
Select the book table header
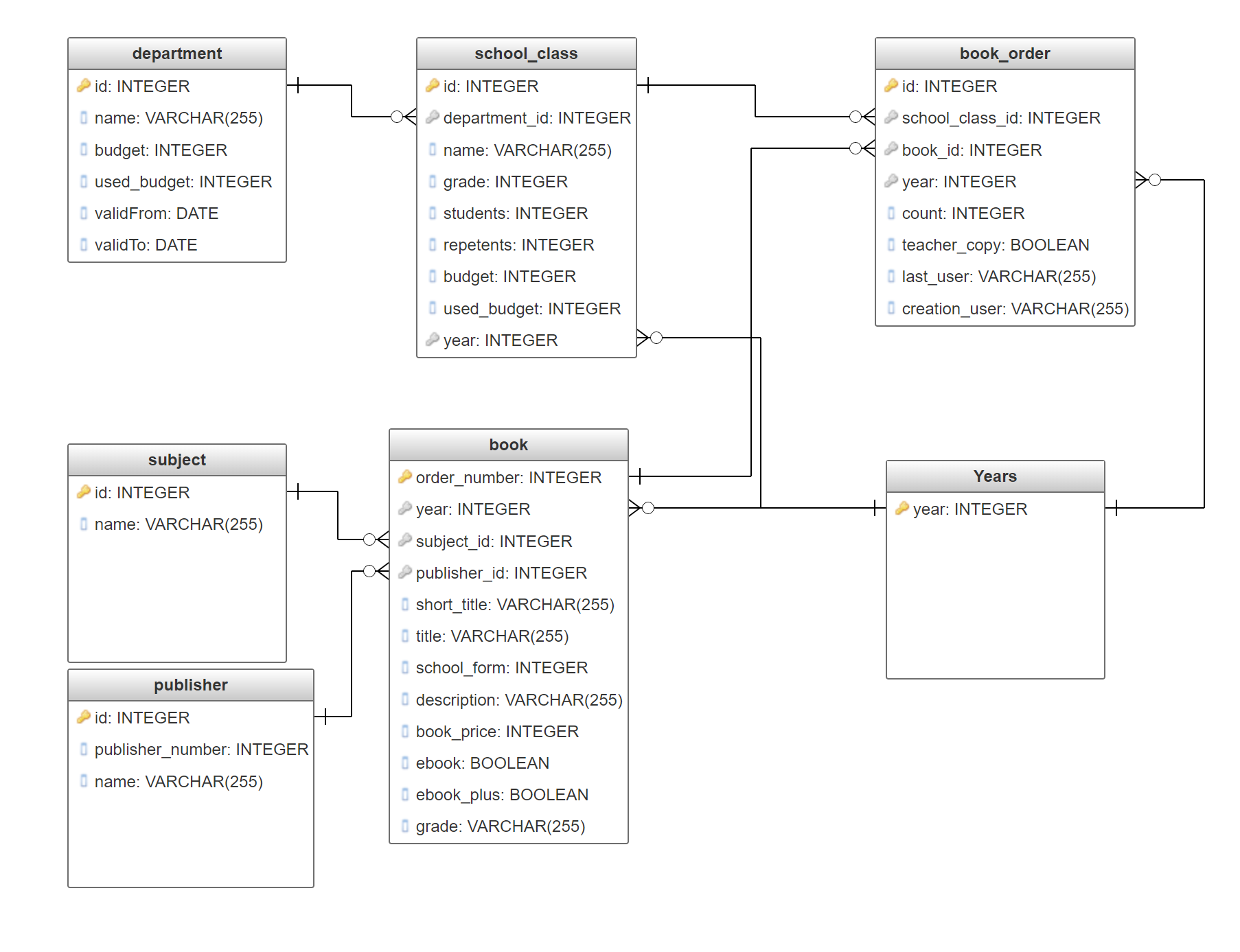point(509,445)
